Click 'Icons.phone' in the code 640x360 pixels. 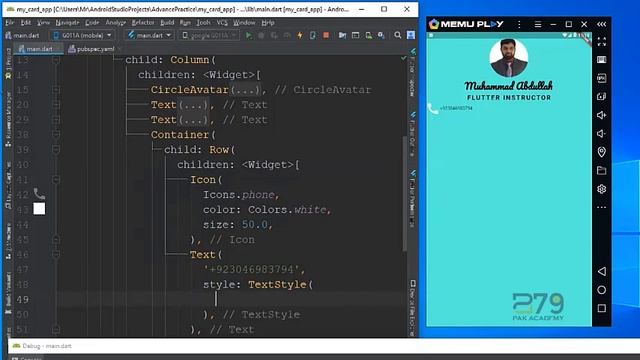(239, 195)
